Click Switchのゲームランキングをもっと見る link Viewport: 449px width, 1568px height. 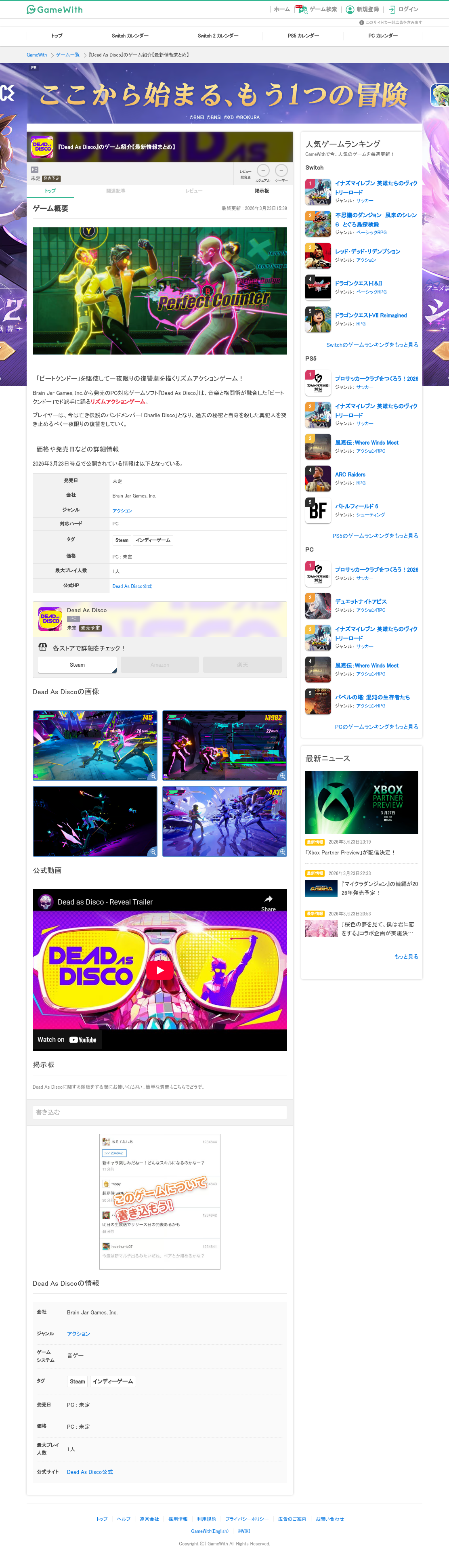pyautogui.click(x=372, y=345)
